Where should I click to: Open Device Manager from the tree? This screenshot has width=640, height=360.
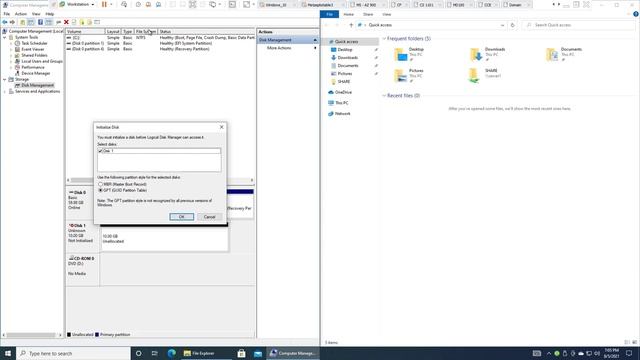36,73
